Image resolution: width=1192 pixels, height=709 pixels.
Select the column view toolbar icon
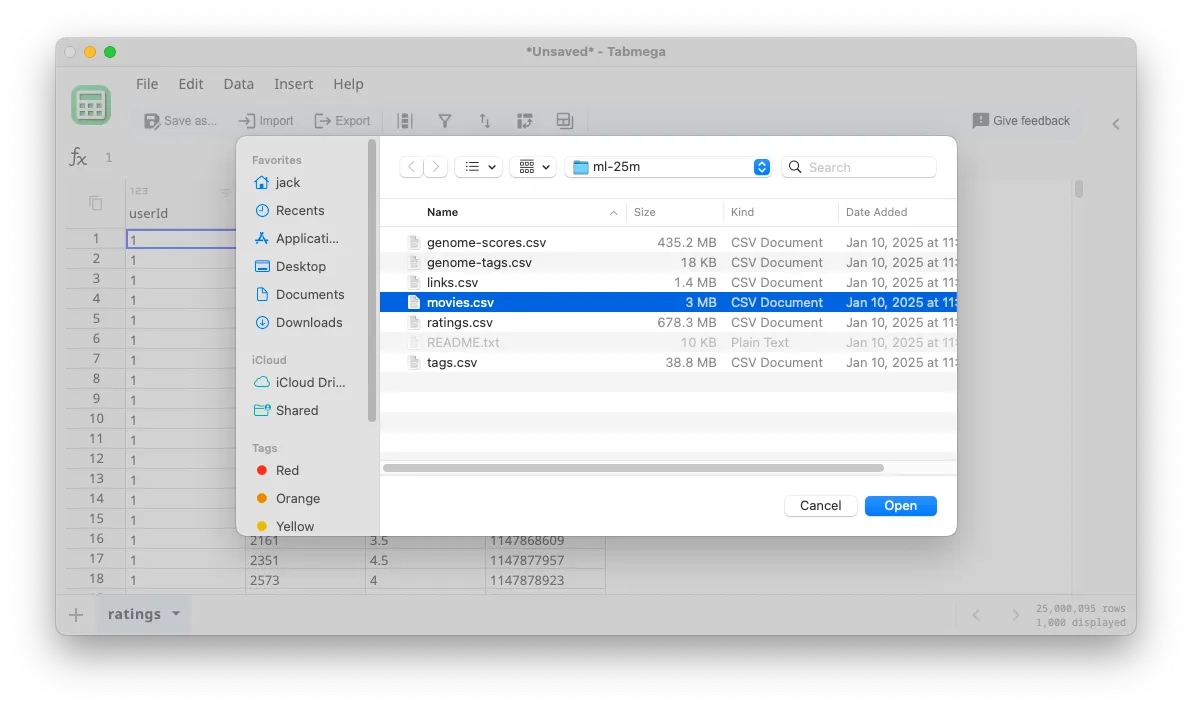[x=404, y=120]
